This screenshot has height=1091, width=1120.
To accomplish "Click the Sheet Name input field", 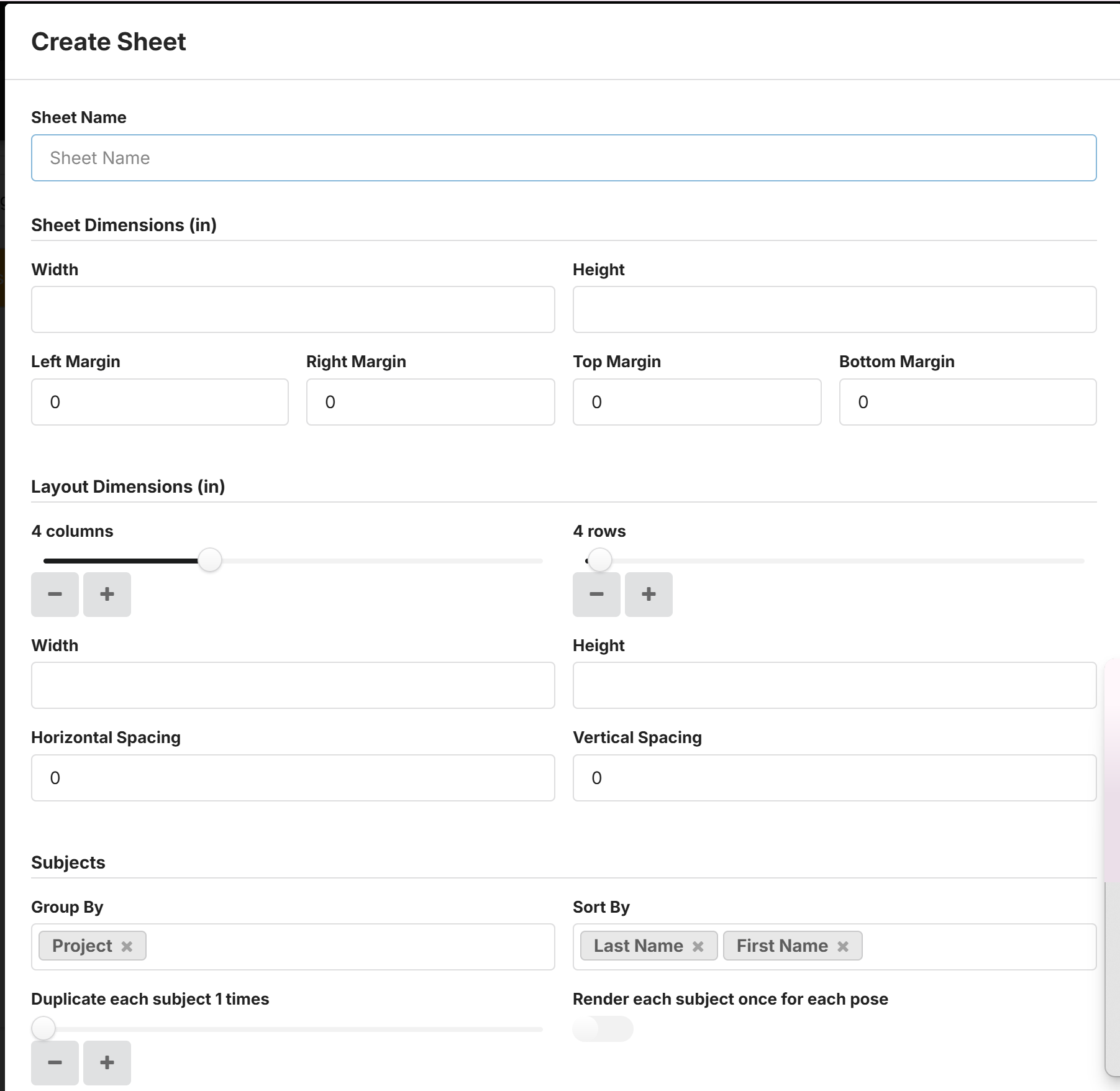I will pos(563,158).
